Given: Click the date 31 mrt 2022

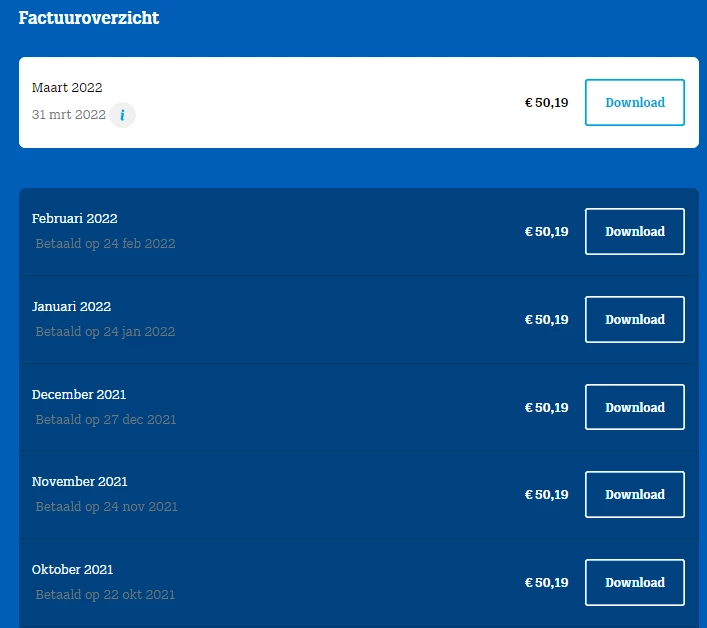Looking at the screenshot, I should (69, 115).
